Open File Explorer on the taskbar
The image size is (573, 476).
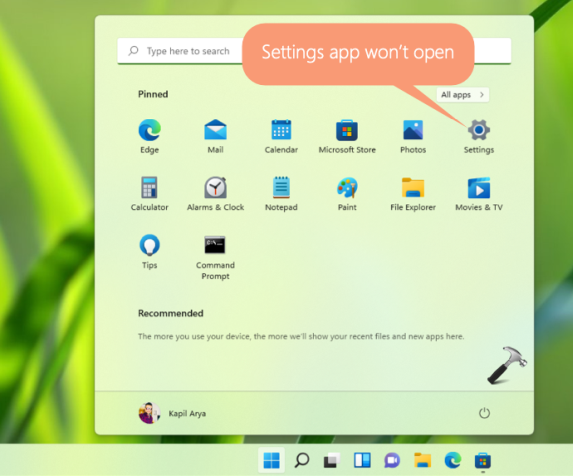[422, 460]
